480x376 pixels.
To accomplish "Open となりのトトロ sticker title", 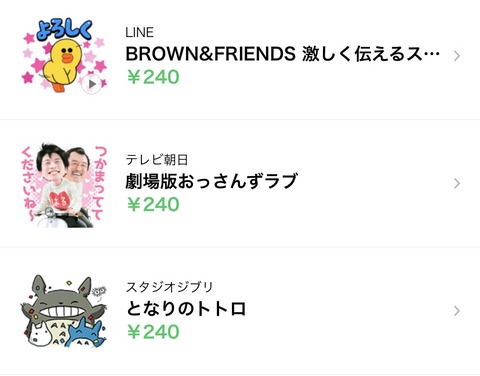I will (186, 309).
